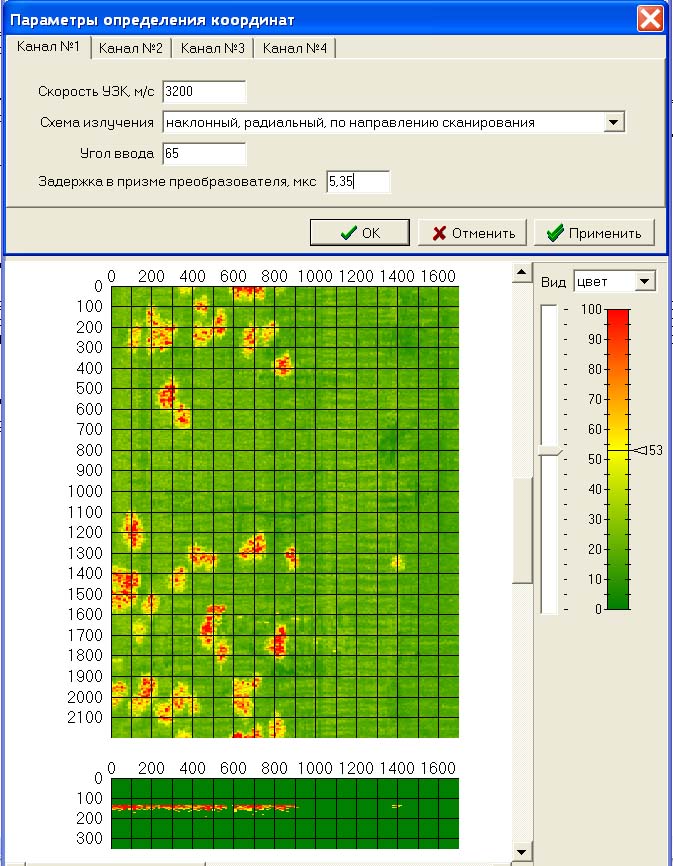The width and height of the screenshot is (673, 866).
Task: Click the Угол ввода input field
Action: (x=204, y=153)
